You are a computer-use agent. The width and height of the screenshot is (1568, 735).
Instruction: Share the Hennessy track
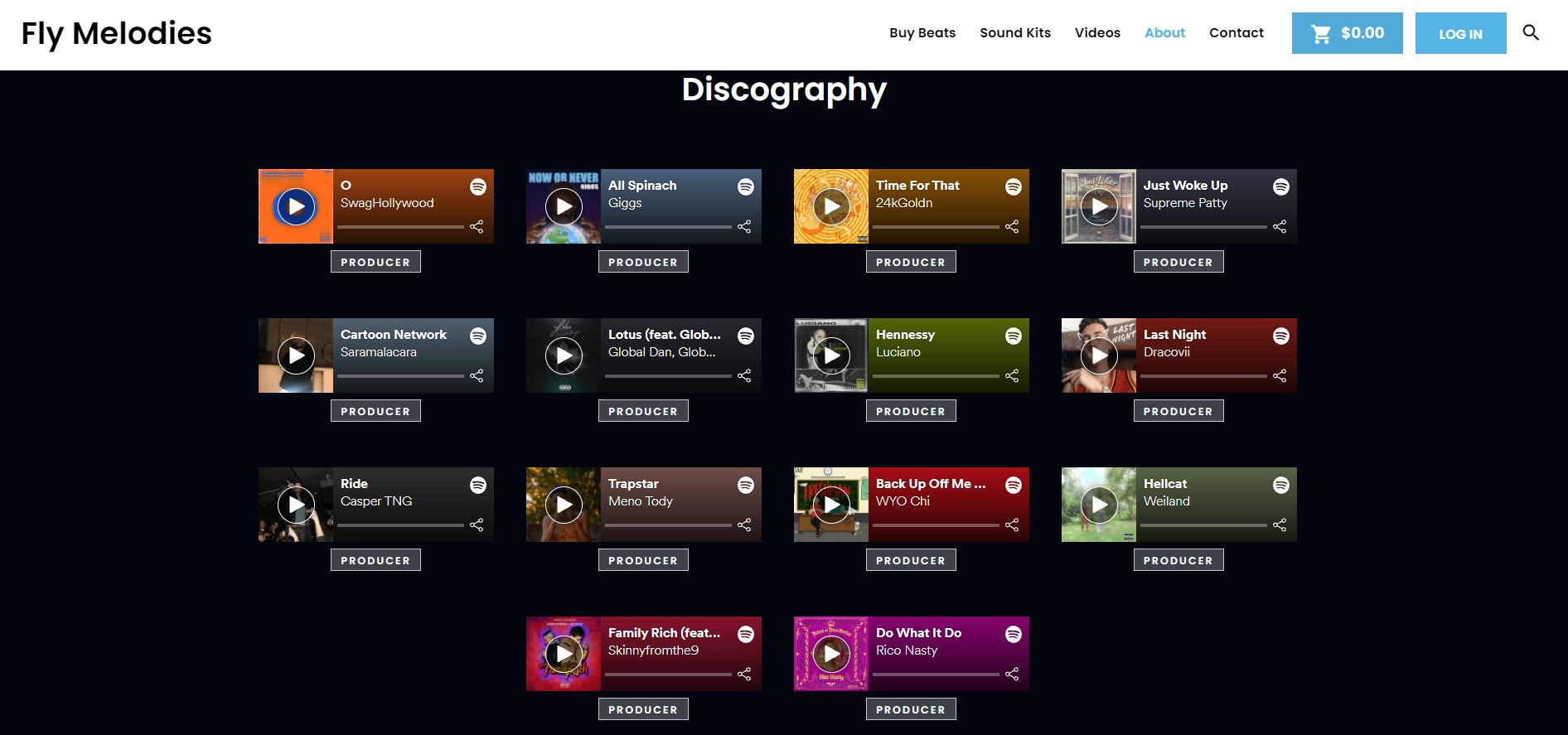coord(1012,375)
